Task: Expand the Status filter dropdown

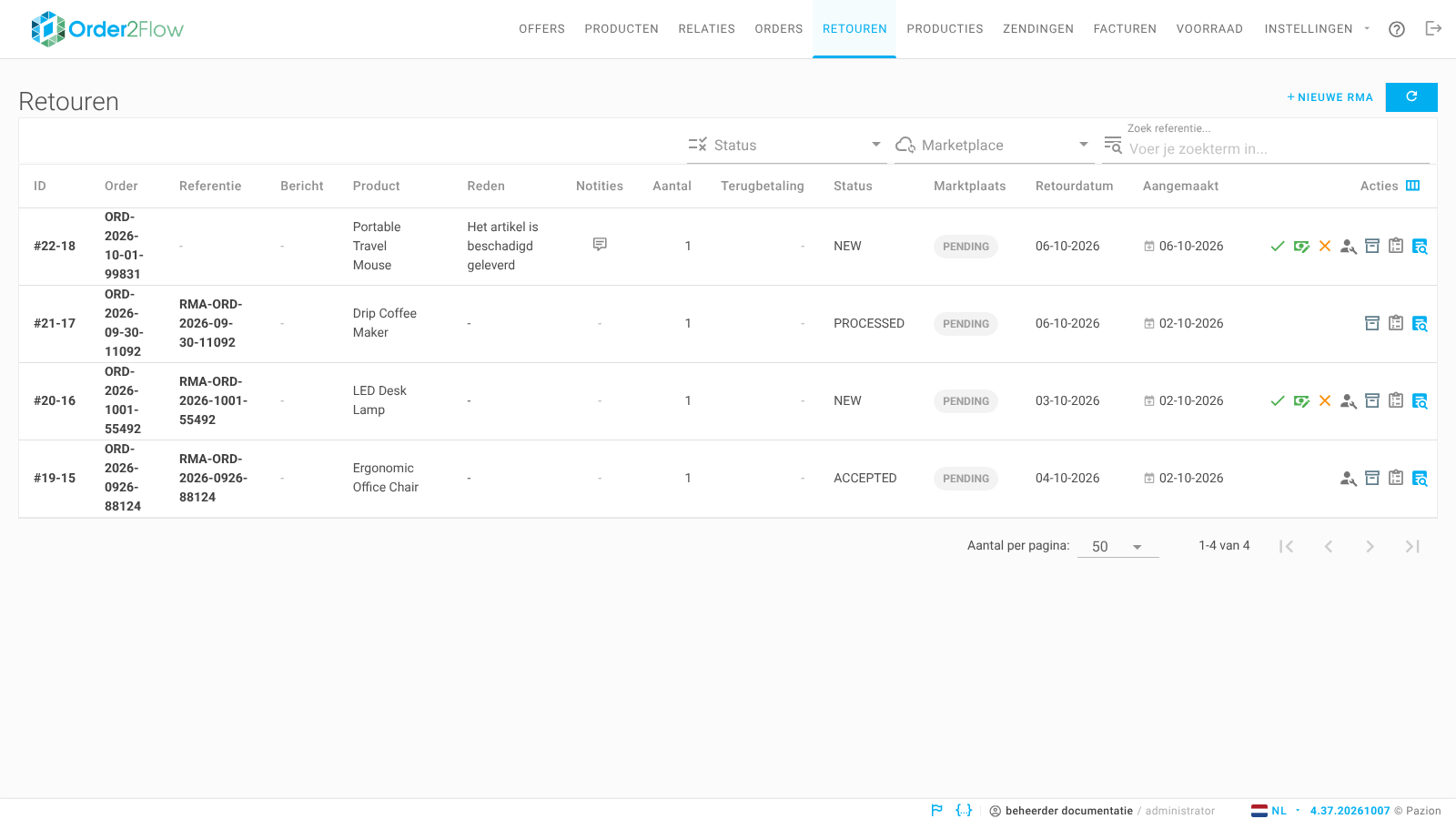Action: point(786,145)
